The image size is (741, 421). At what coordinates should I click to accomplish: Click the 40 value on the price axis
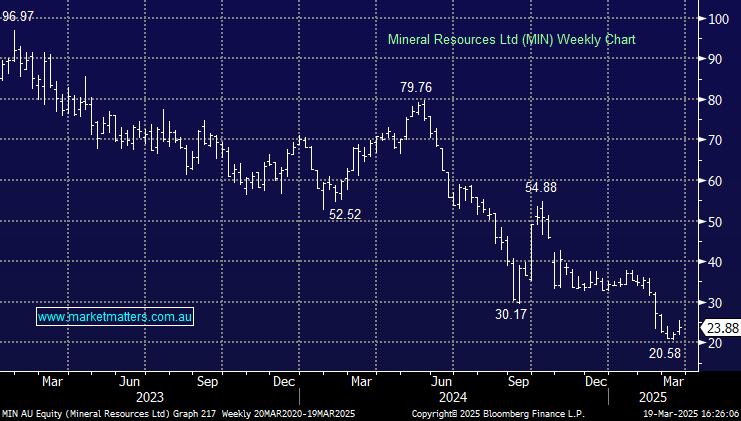(715, 261)
